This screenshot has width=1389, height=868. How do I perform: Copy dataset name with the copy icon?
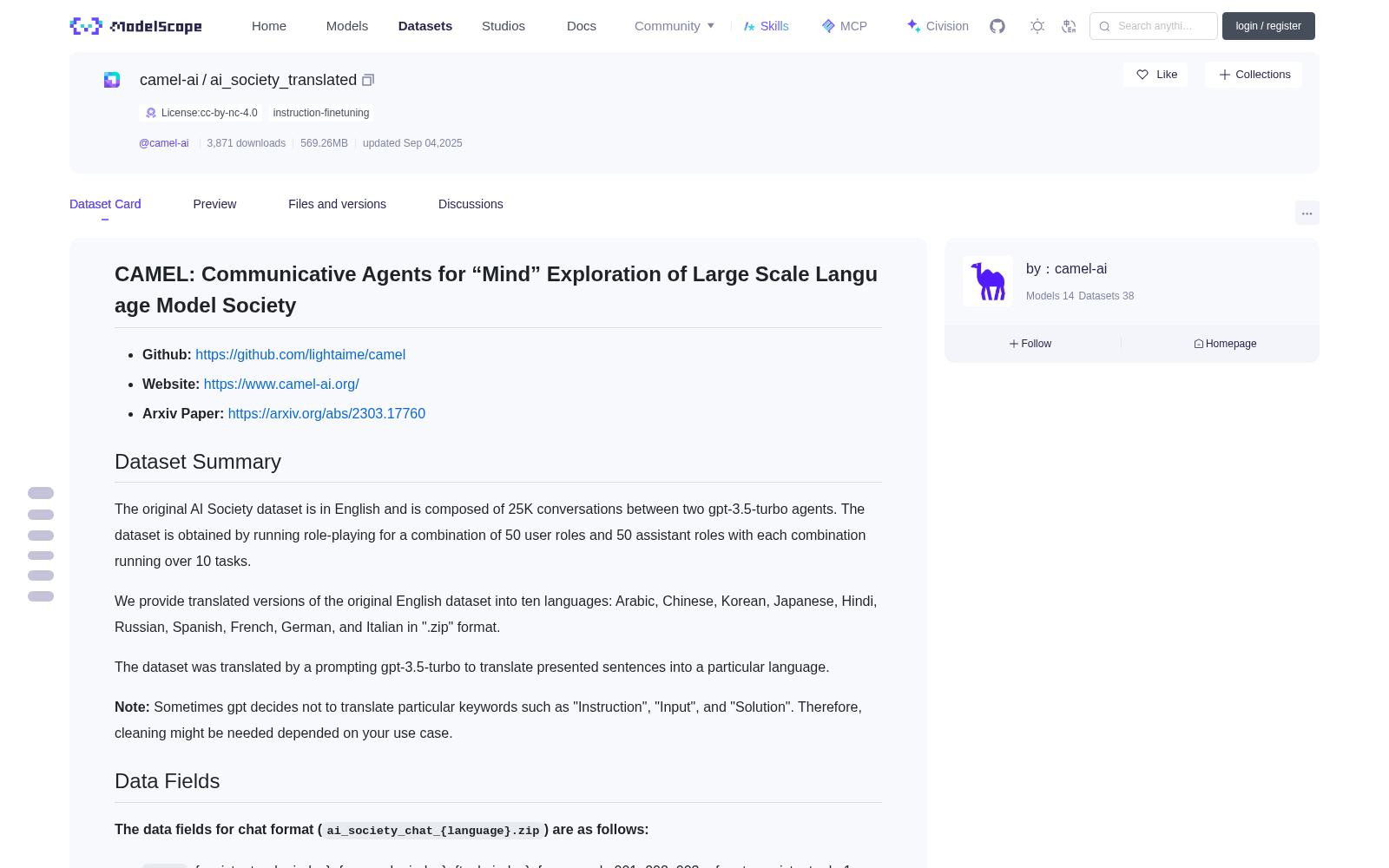pos(368,80)
